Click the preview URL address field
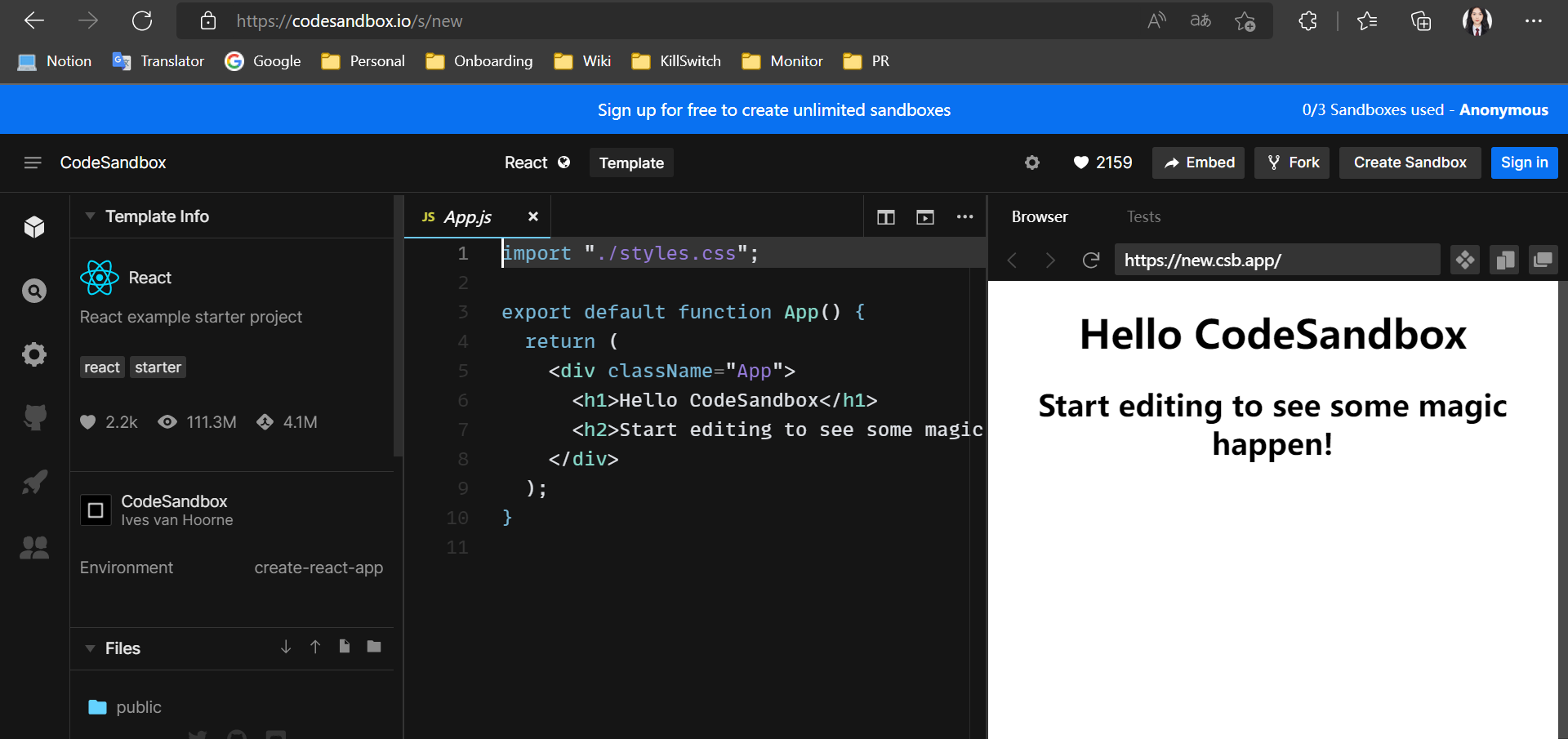Screen dimensions: 1568x739 [x=1276, y=260]
